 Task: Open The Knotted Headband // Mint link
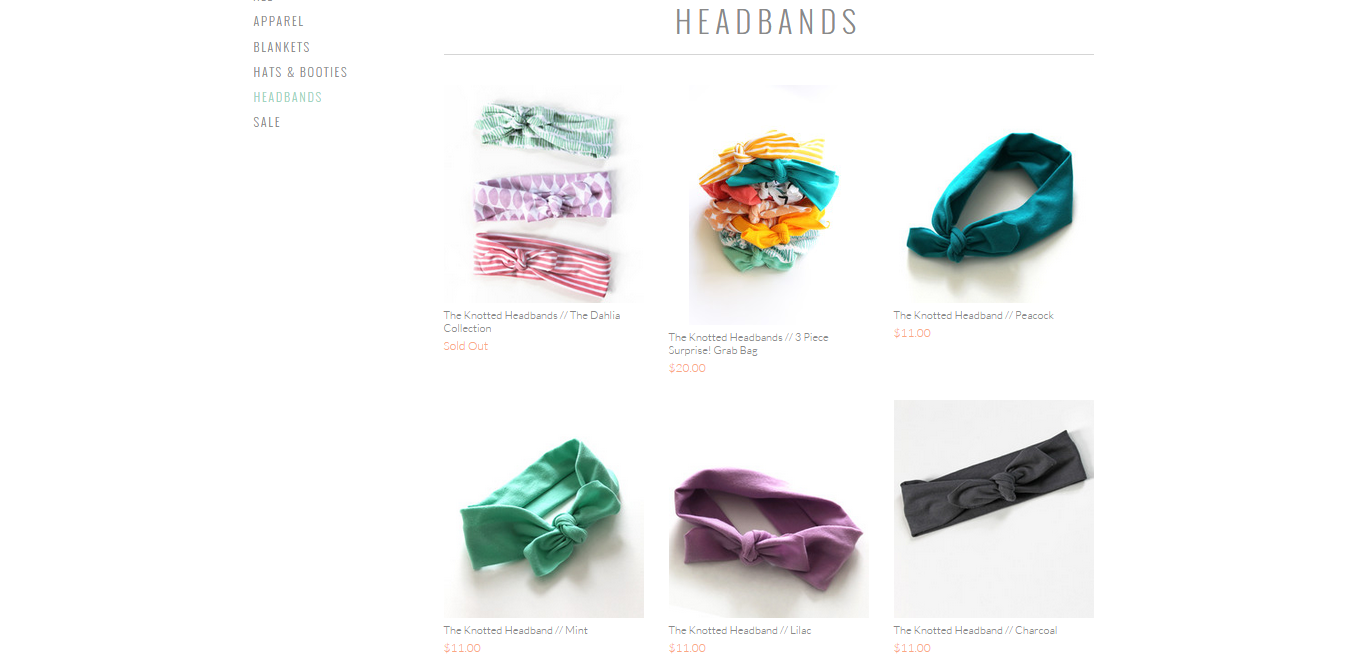pyautogui.click(x=516, y=631)
